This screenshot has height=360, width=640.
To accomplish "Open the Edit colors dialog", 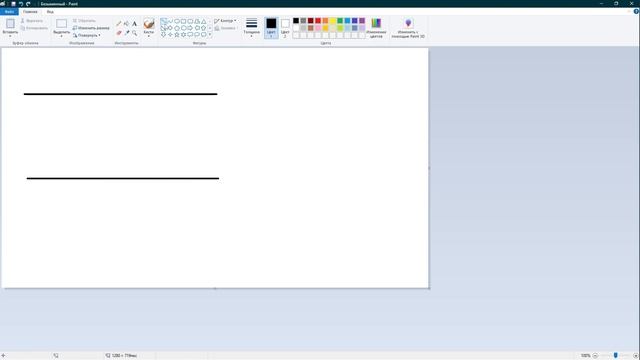I will (376, 28).
